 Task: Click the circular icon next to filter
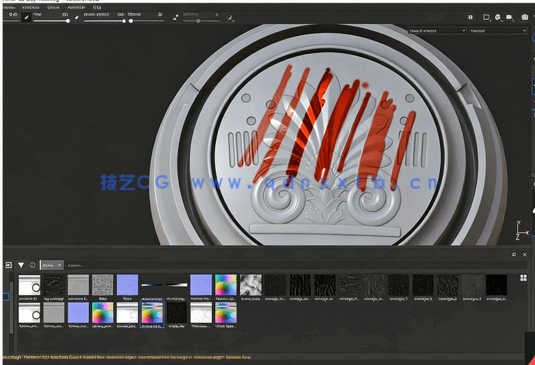coord(32,265)
